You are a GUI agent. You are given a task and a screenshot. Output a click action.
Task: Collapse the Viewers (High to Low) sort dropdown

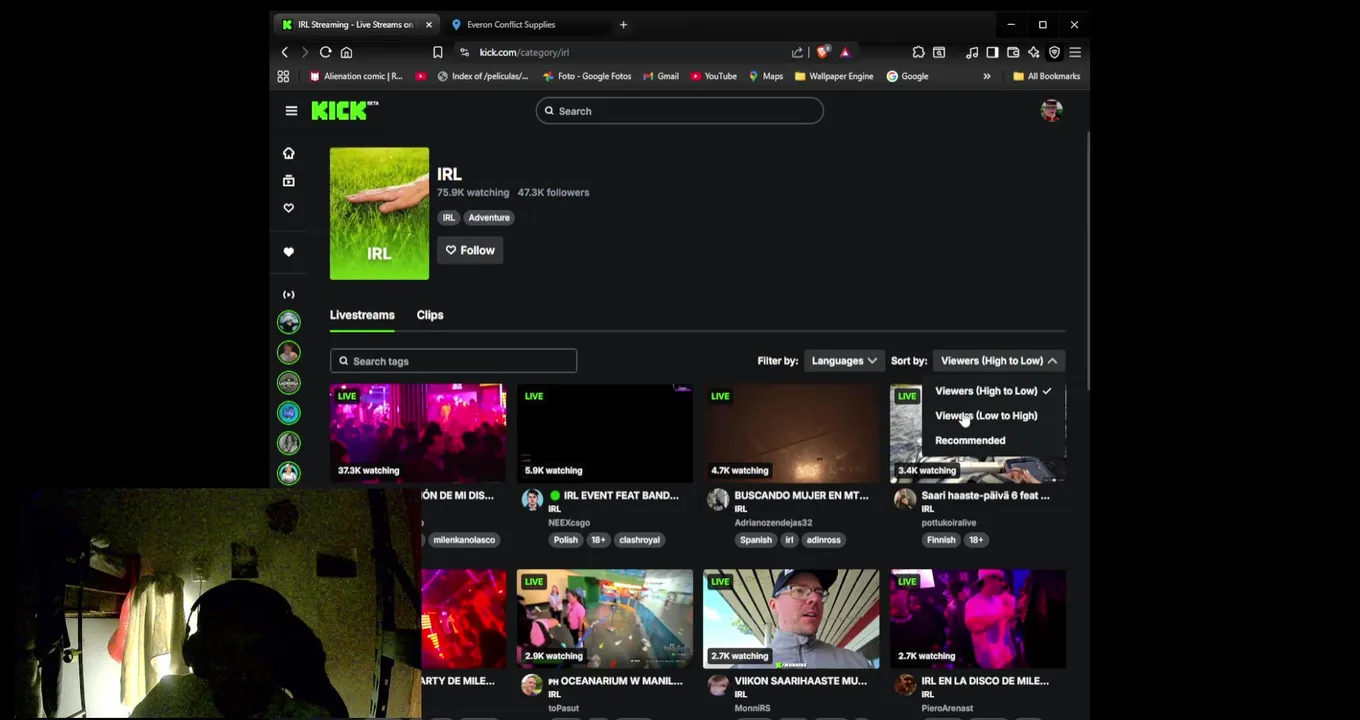point(998,361)
